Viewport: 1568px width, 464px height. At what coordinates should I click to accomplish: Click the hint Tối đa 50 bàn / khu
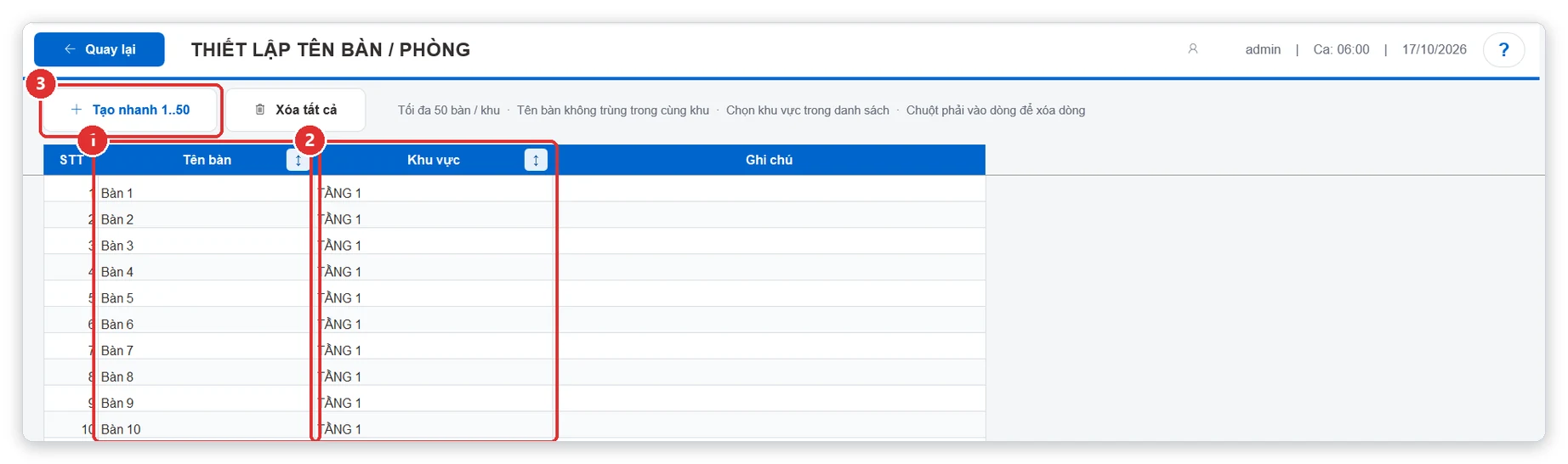pyautogui.click(x=449, y=110)
